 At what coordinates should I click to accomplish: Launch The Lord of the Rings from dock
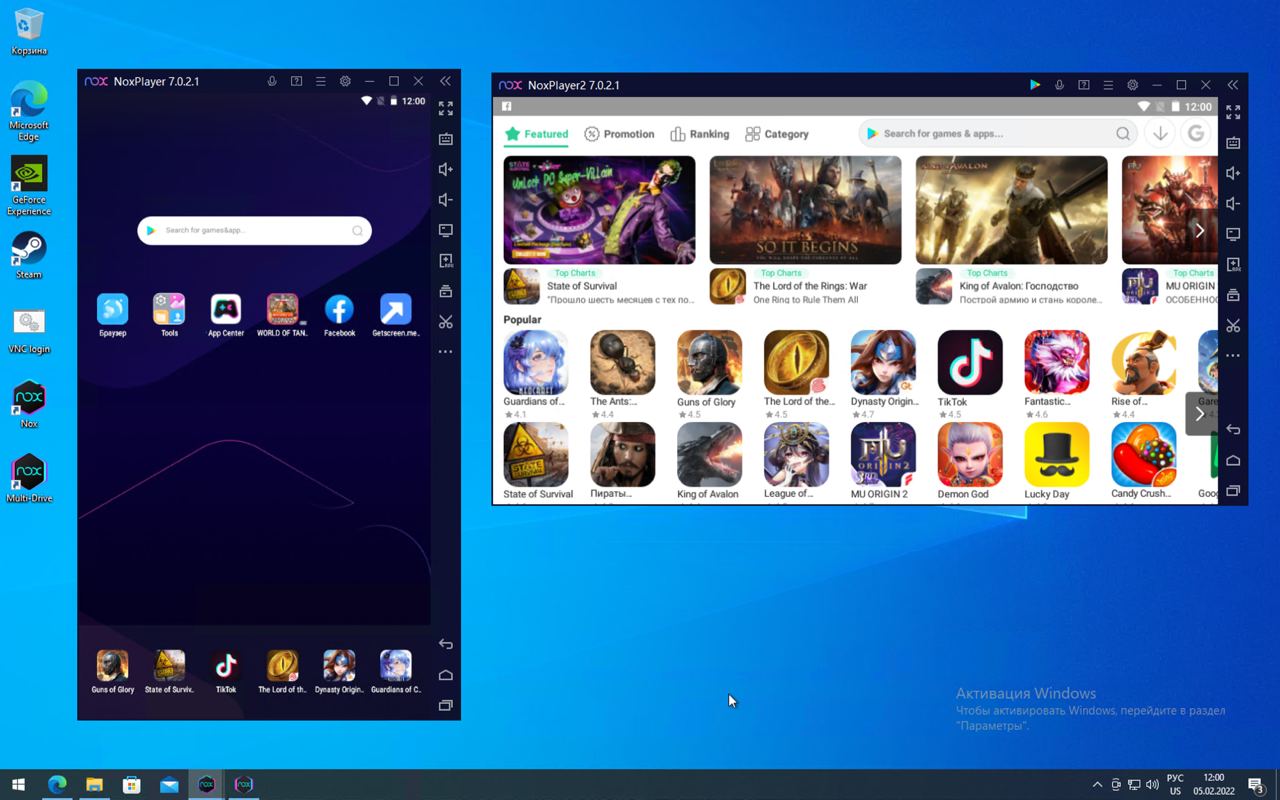(282, 666)
